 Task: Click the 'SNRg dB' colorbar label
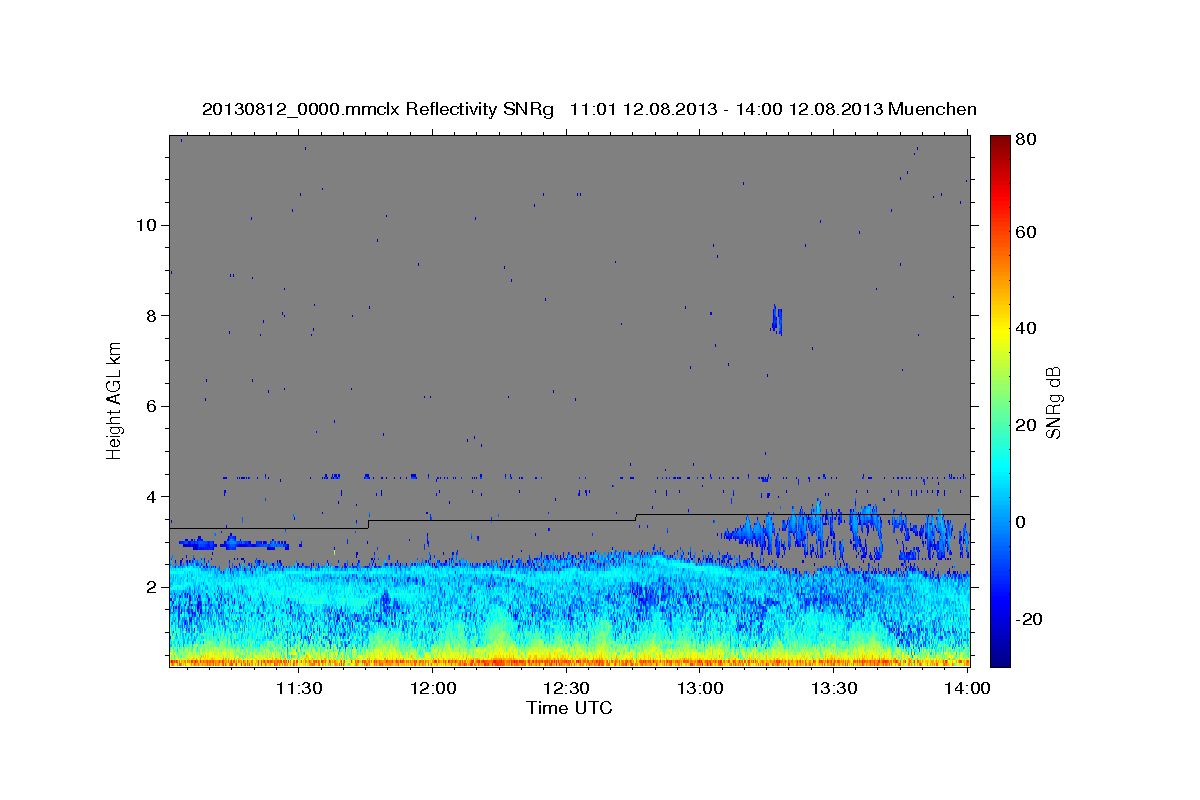[x=1052, y=403]
